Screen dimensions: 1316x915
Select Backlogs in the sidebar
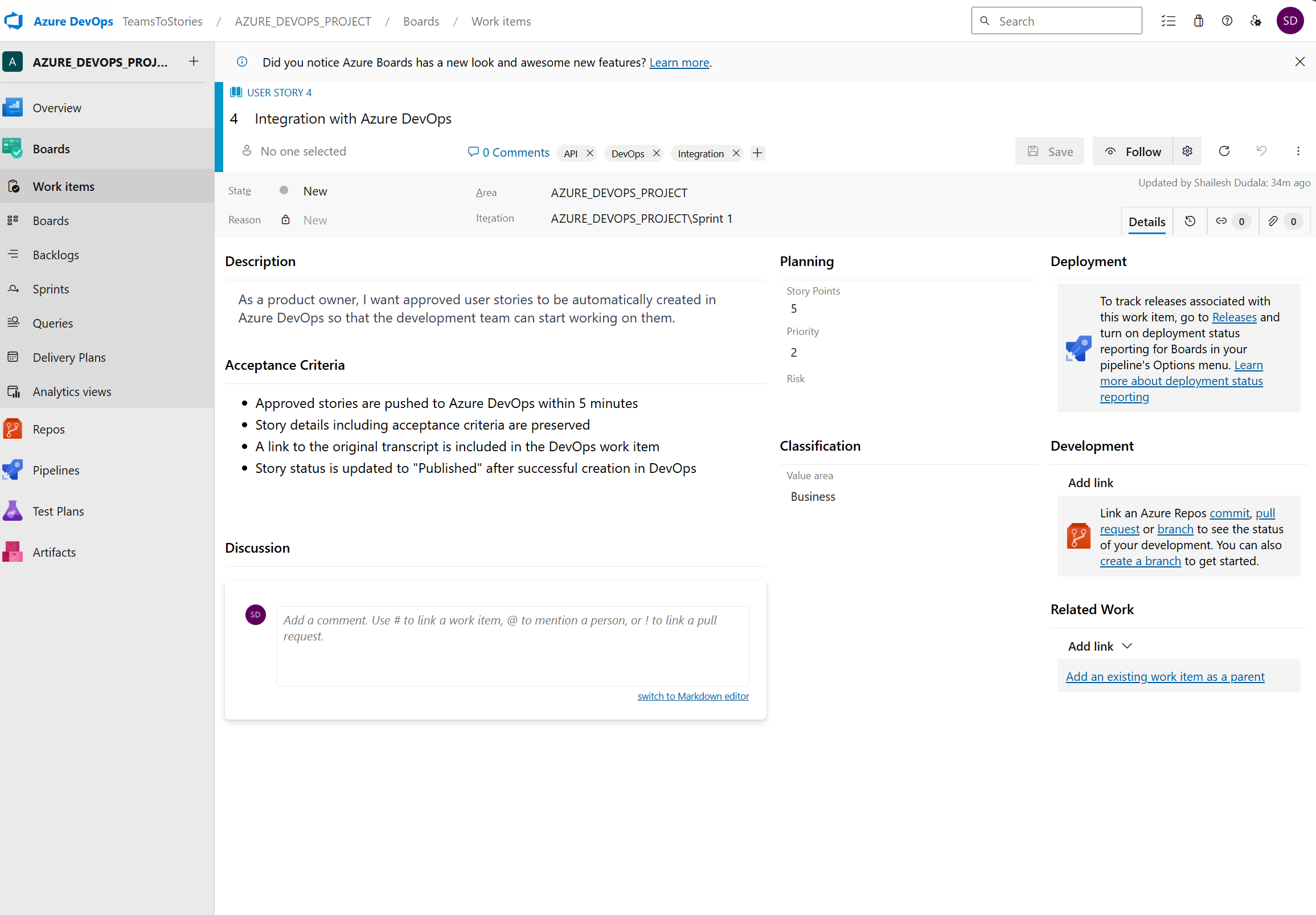pyautogui.click(x=56, y=255)
